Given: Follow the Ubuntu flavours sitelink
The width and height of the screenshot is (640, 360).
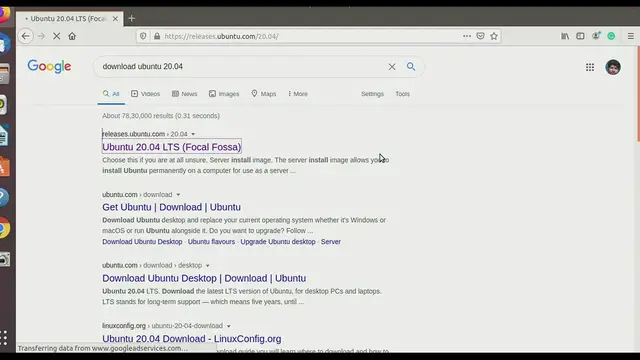Looking at the screenshot, I should [211, 242].
